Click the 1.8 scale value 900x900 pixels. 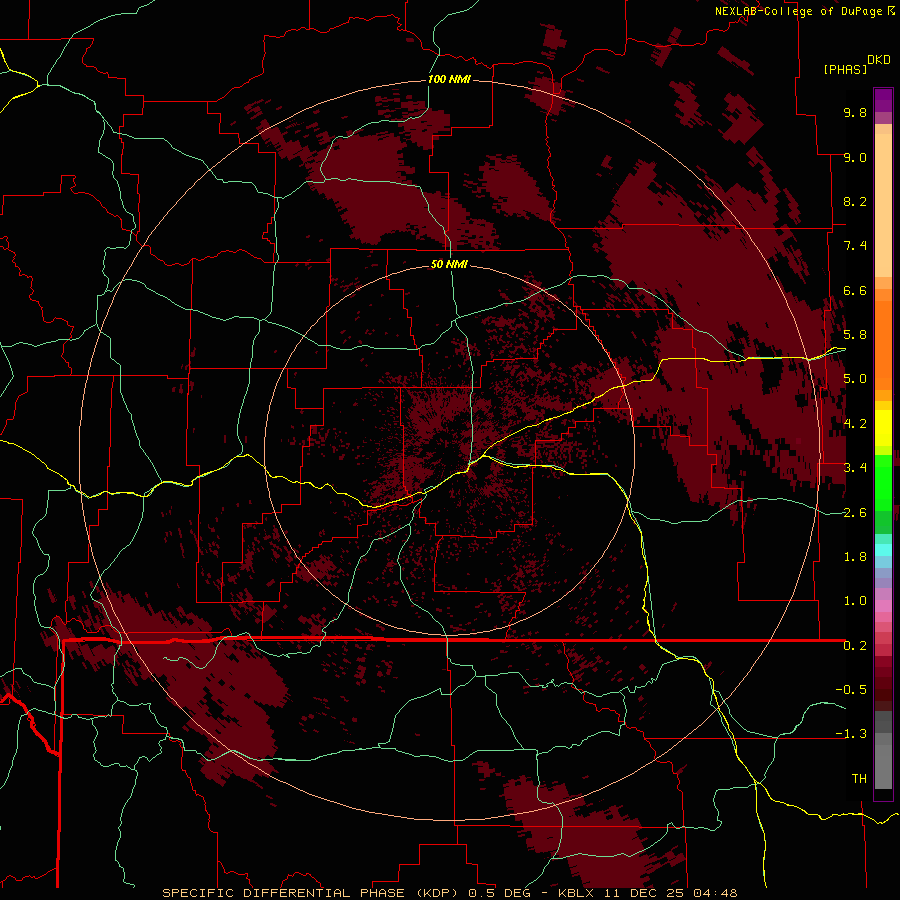pos(855,557)
